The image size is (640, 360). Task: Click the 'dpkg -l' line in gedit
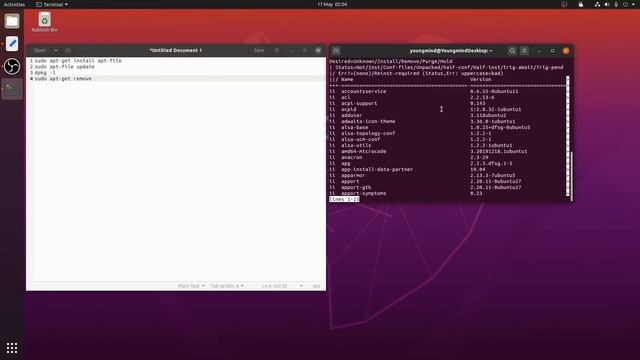pyautogui.click(x=45, y=73)
